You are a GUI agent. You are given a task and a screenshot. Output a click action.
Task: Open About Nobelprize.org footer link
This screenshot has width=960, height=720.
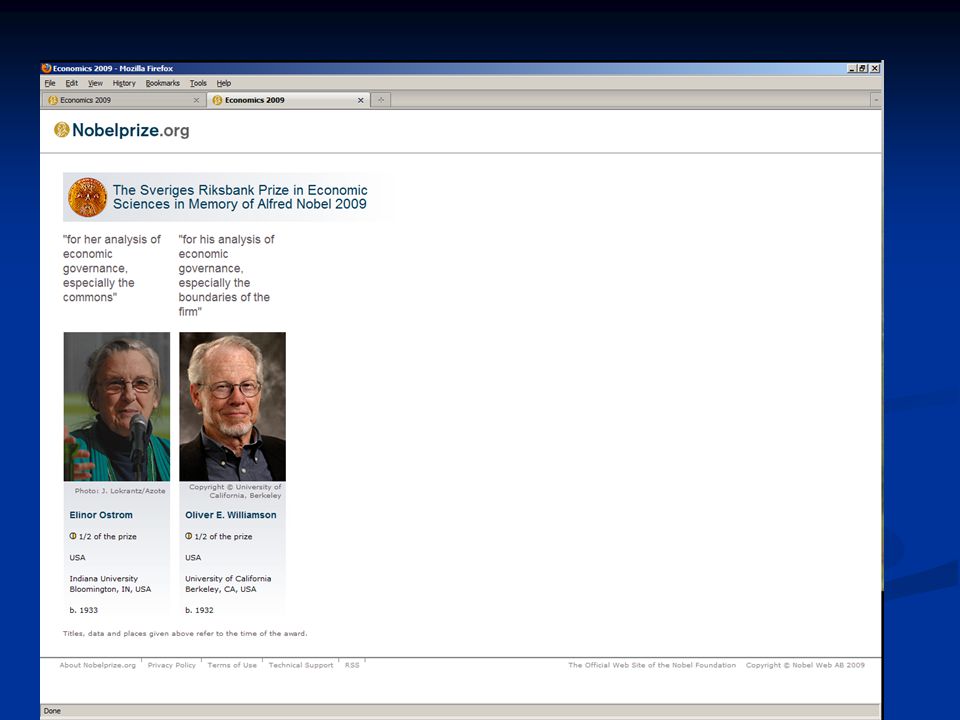[97, 665]
